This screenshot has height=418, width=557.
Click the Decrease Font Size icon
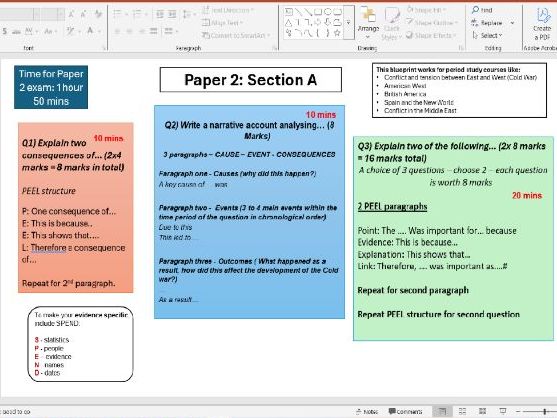point(84,14)
